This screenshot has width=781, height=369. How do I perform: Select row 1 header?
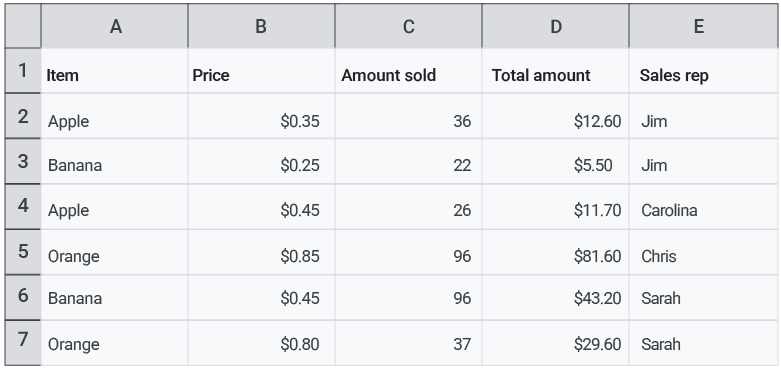click(23, 71)
